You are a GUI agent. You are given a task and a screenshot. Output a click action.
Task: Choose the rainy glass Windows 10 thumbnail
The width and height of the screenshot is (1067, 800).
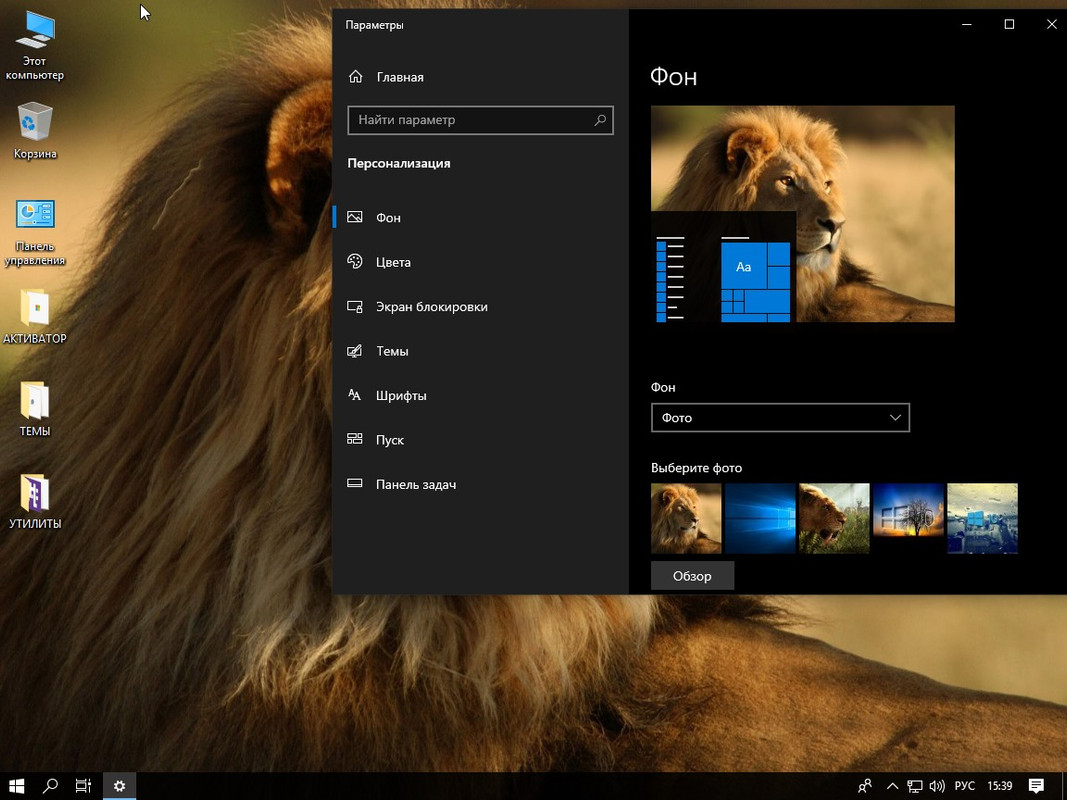point(983,518)
